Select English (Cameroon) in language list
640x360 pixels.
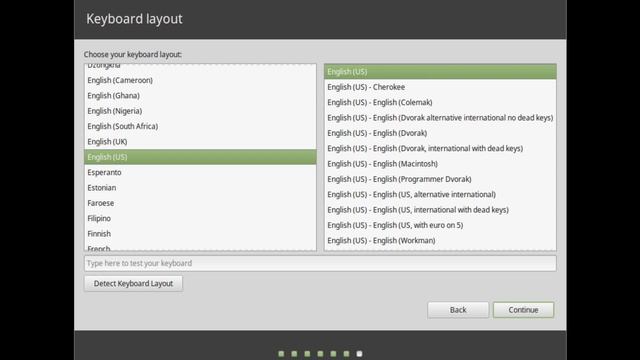[x=200, y=80]
